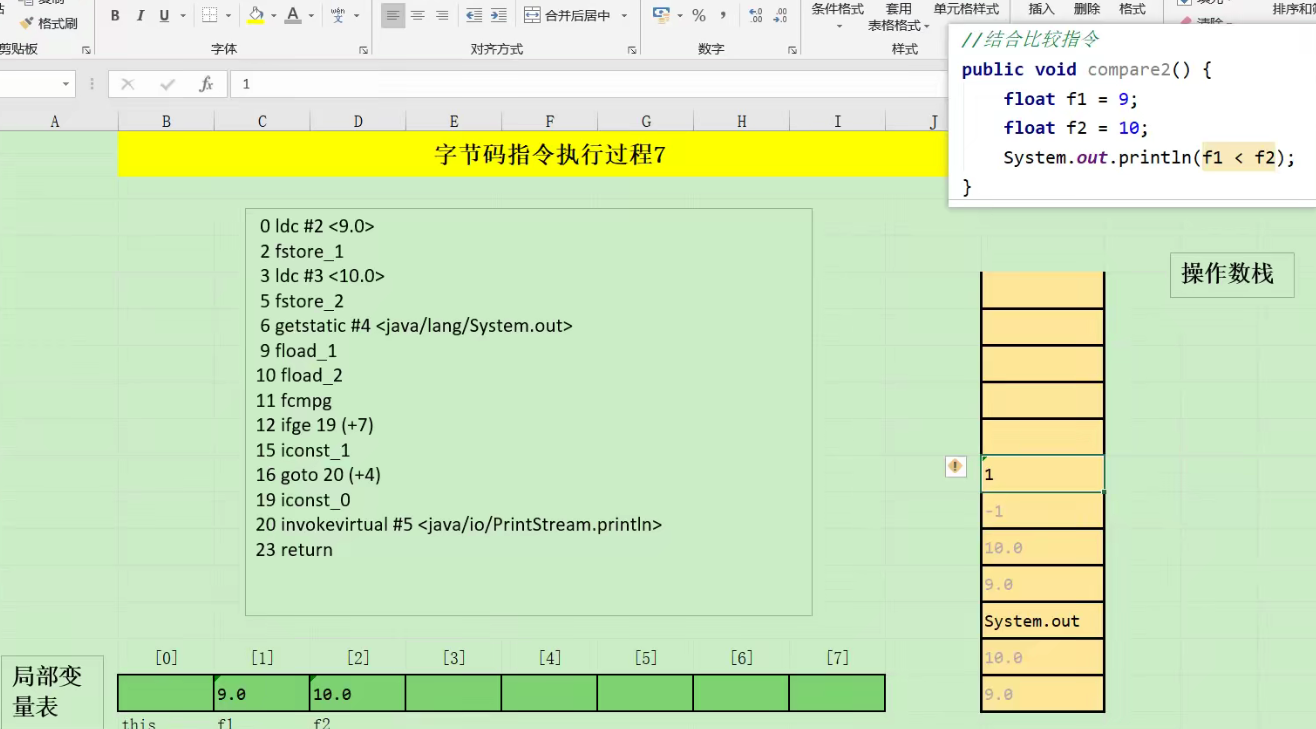
Task: Toggle bold formatting
Action: coord(116,16)
